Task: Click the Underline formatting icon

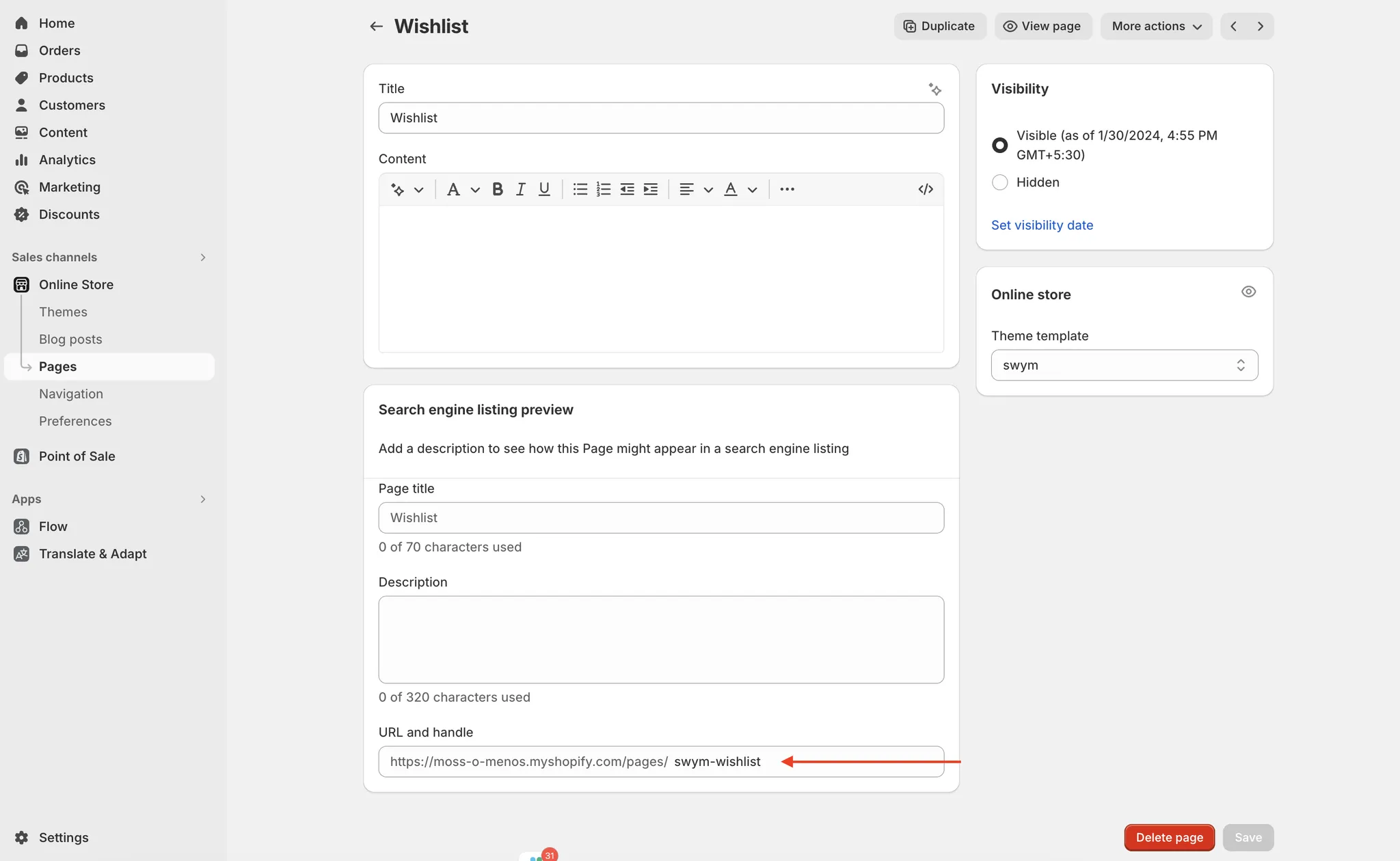Action: [x=544, y=189]
